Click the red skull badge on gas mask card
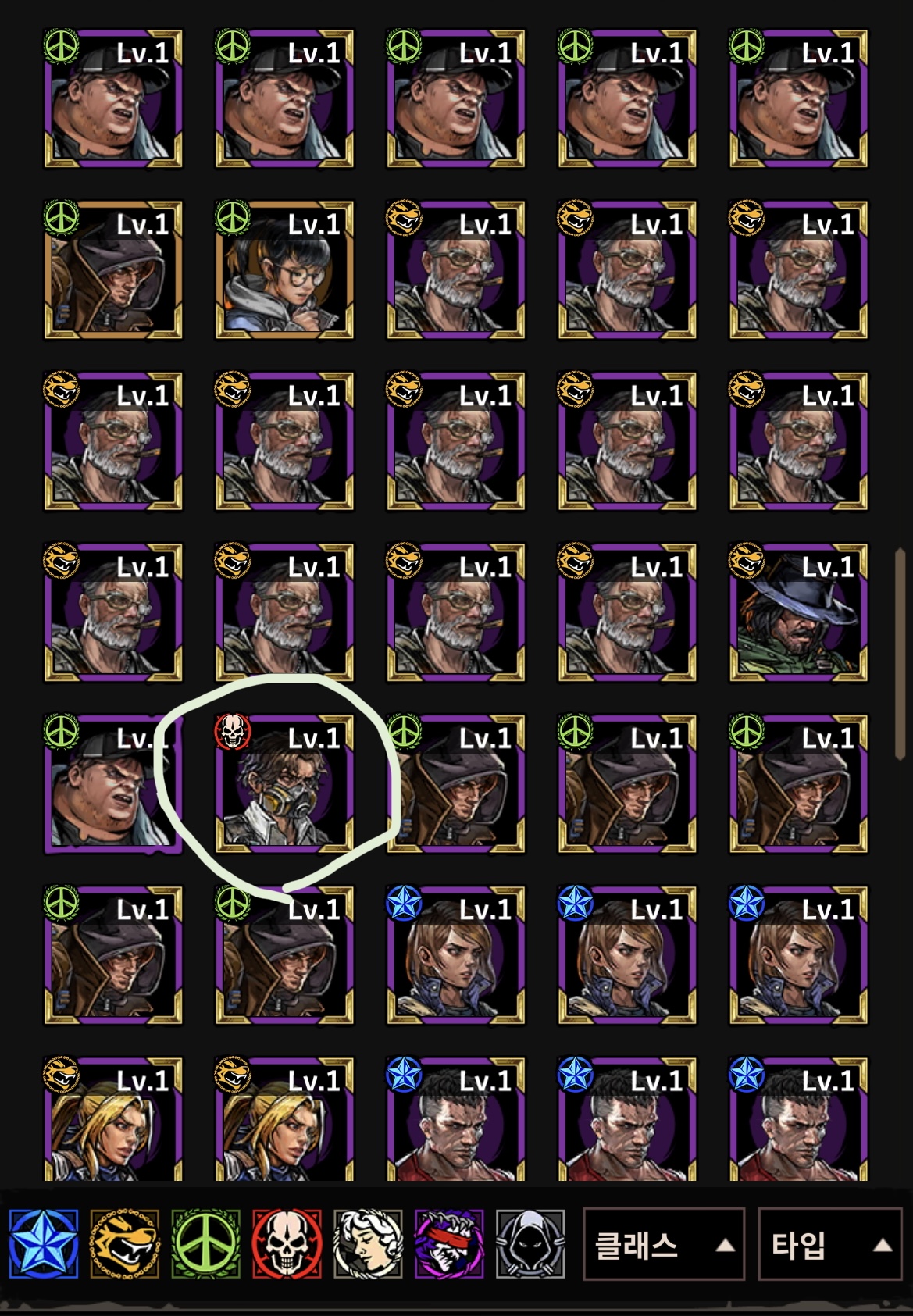Image resolution: width=913 pixels, height=1316 pixels. tap(232, 731)
